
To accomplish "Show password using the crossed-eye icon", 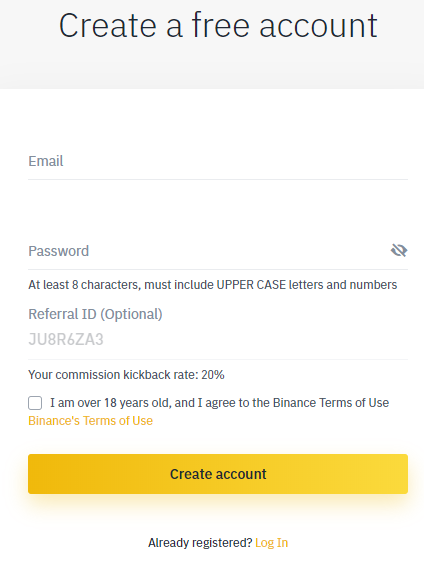I will point(399,251).
